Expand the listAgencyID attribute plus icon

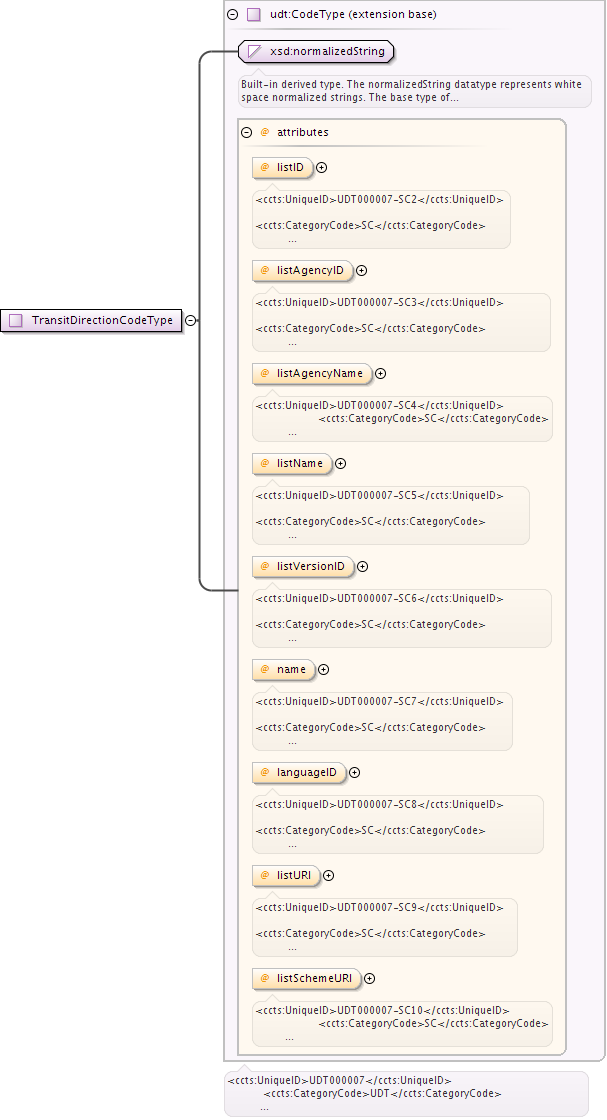362,270
